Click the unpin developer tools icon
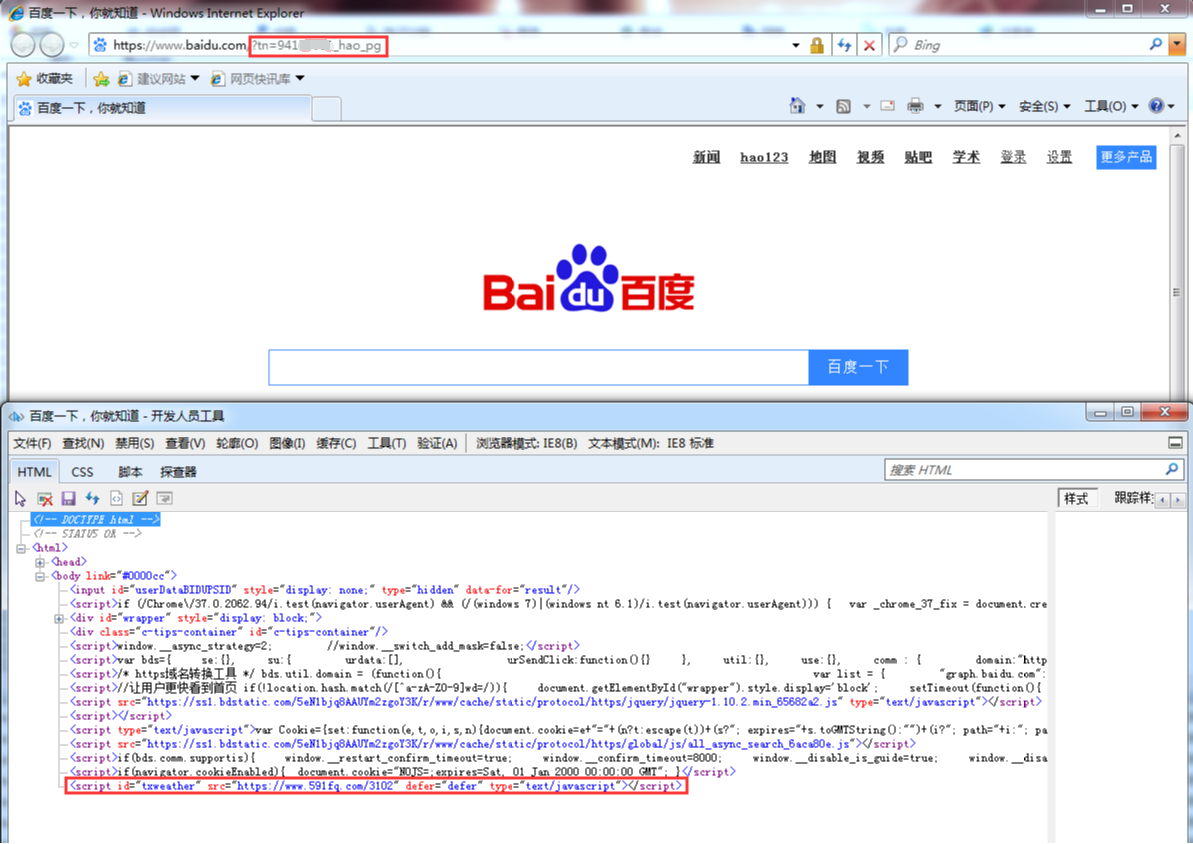Screen dimensions: 1193x844 [x=1176, y=443]
